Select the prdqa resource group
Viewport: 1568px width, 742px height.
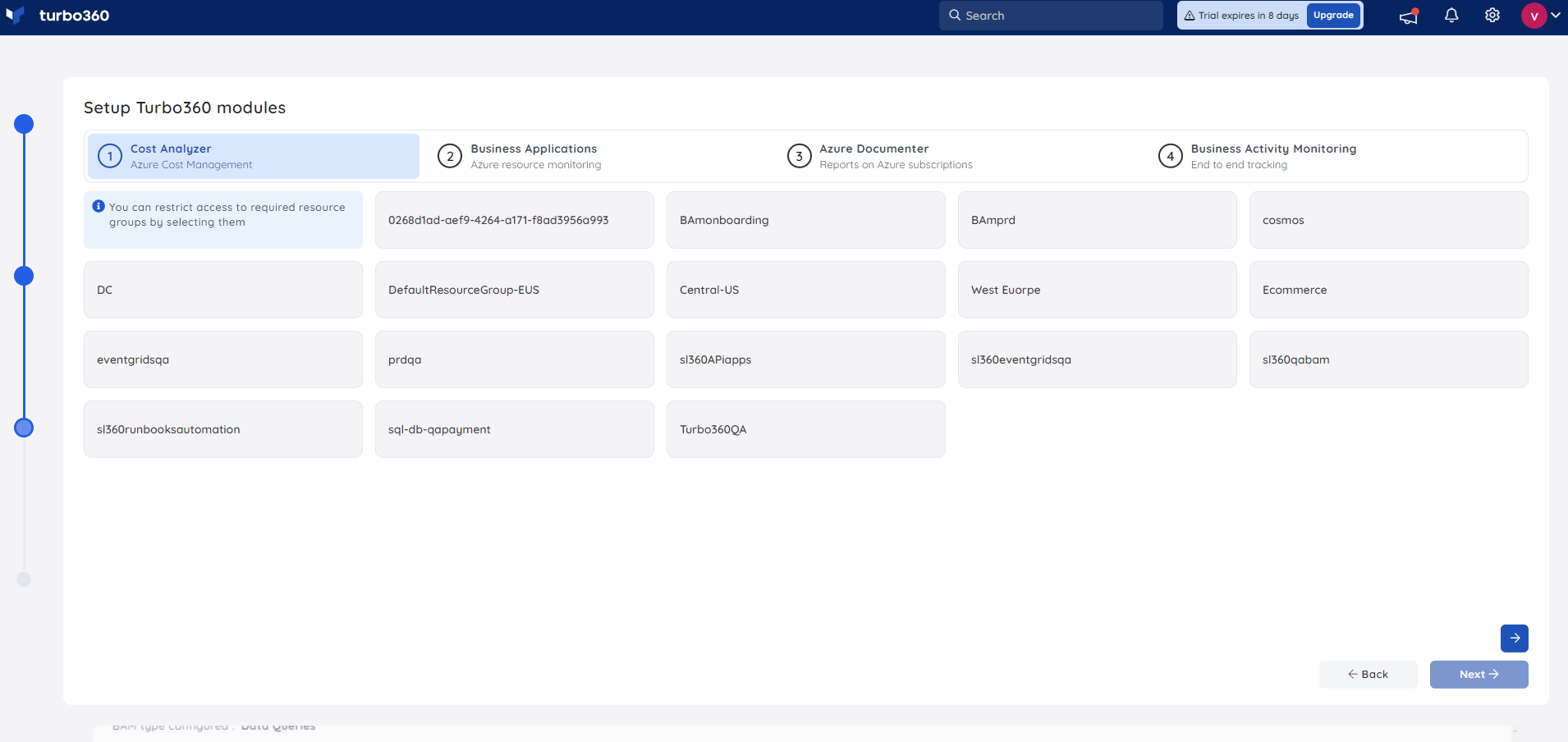click(x=515, y=360)
